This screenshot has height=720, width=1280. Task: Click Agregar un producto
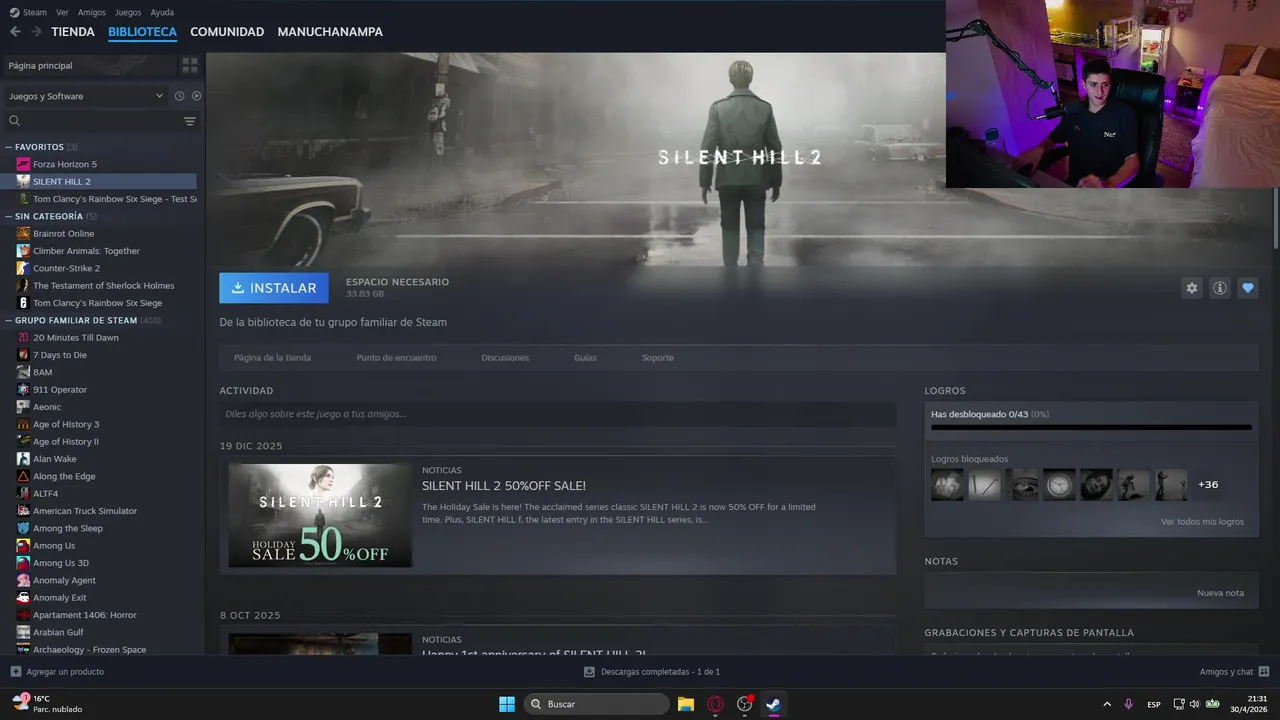click(57, 672)
